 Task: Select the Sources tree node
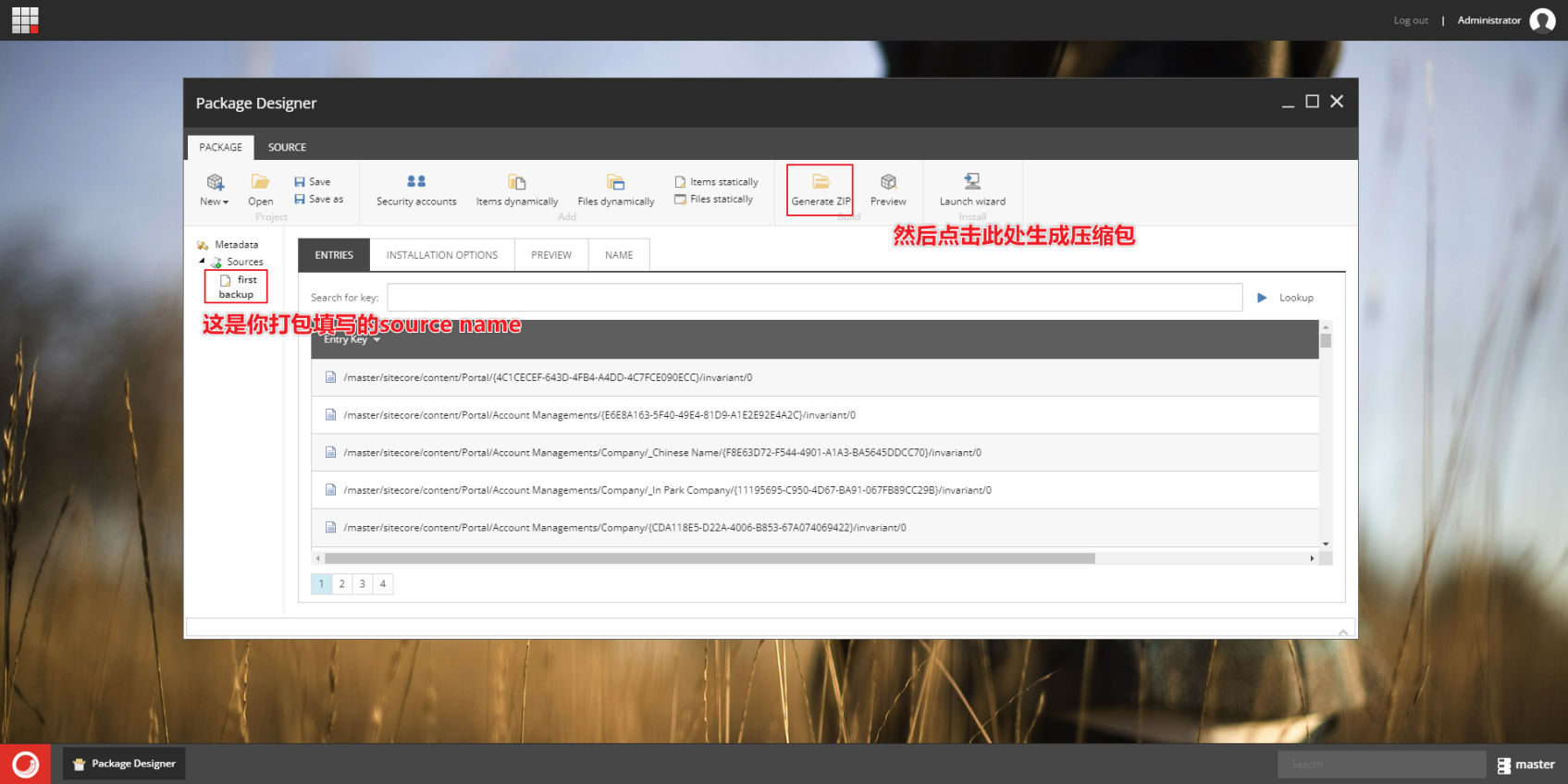(x=237, y=263)
